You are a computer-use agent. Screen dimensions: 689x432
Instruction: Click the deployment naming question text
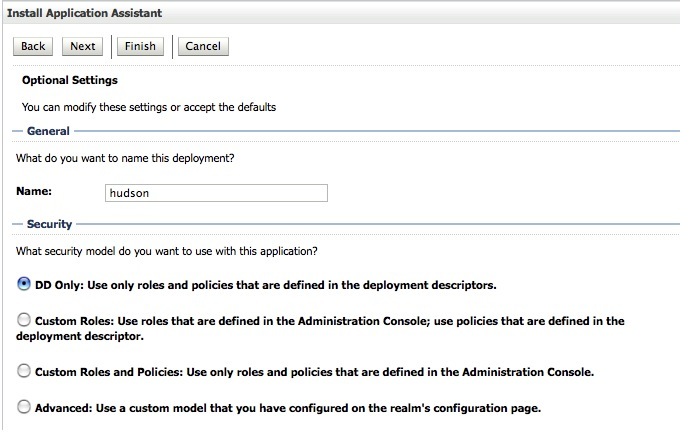click(125, 157)
